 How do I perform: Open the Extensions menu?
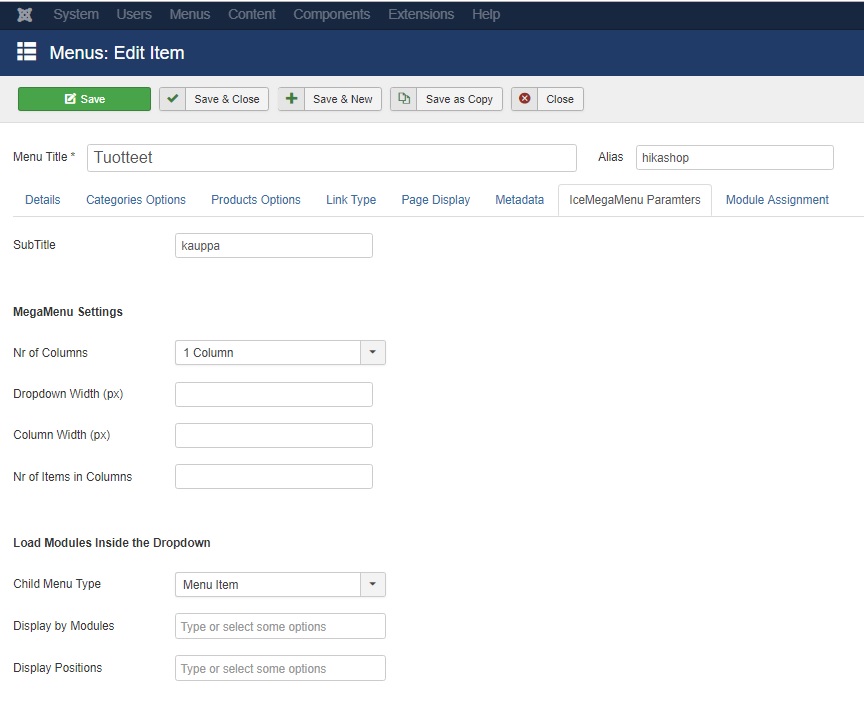(x=421, y=14)
